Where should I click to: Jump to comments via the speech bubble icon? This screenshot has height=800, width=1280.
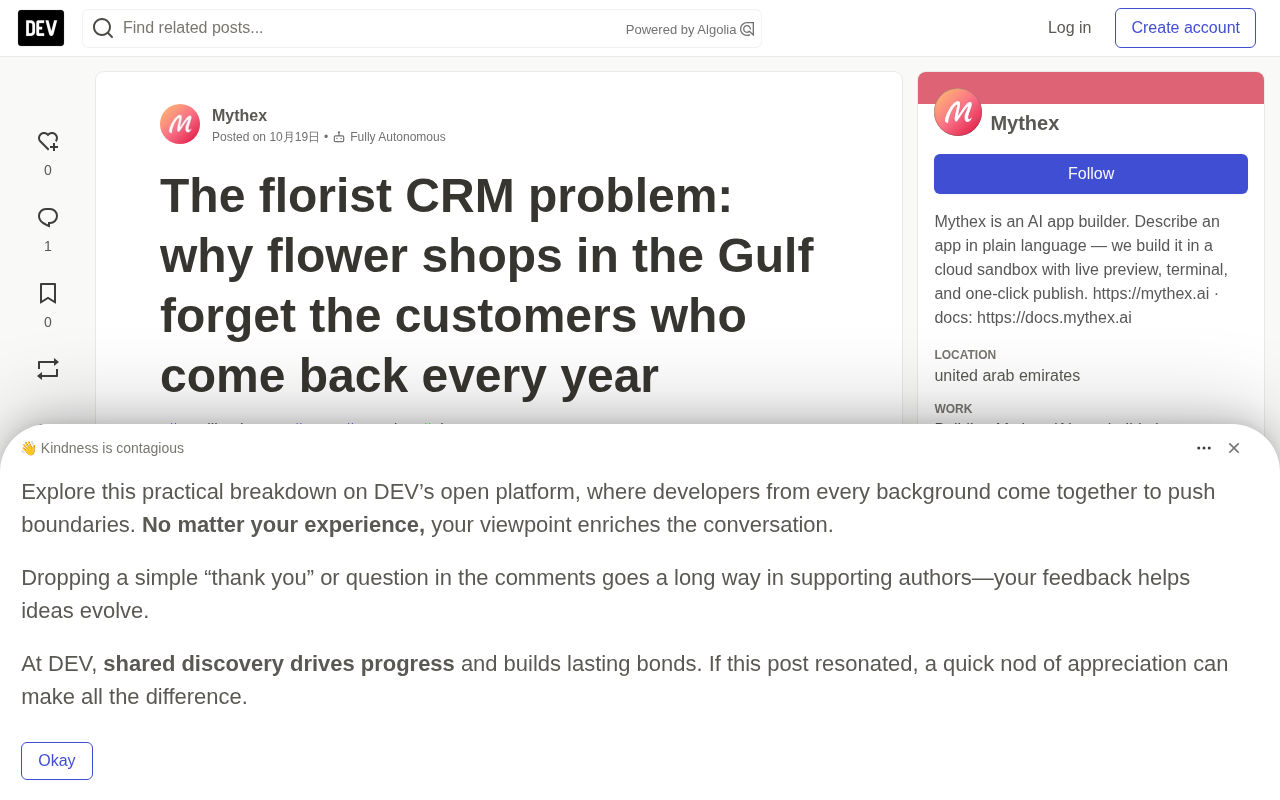click(x=48, y=218)
